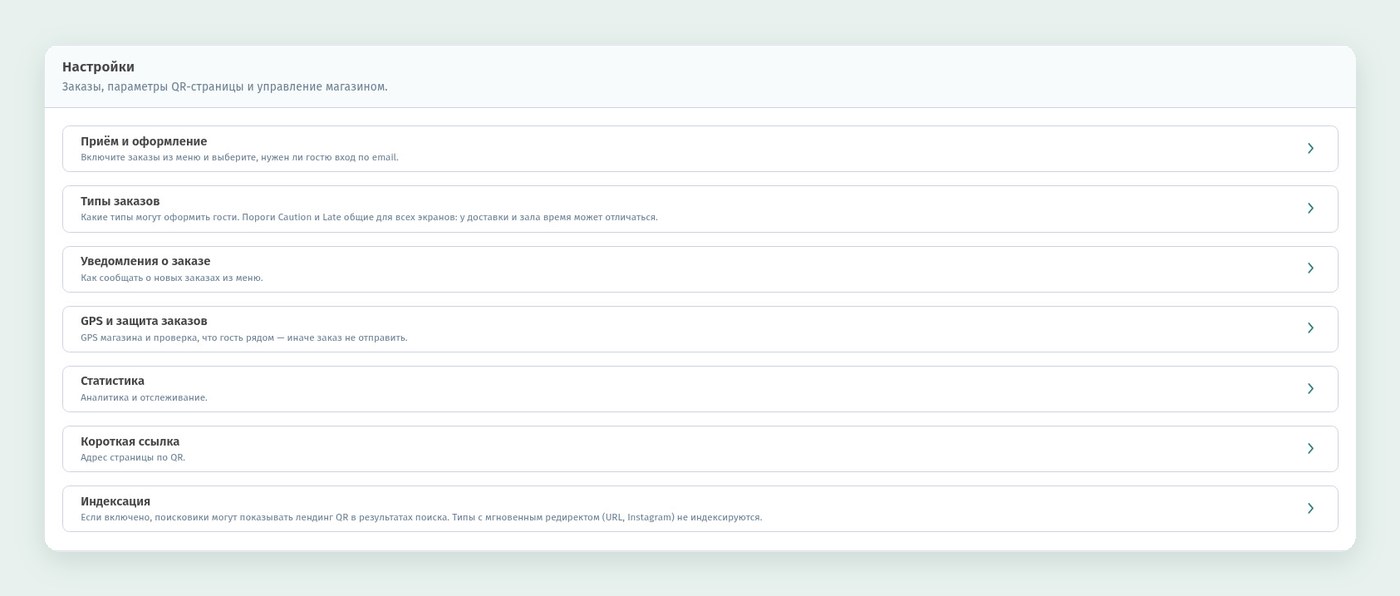Click description starting 'Включите заказы из меню'
This screenshot has height=596, width=1400.
(240, 158)
